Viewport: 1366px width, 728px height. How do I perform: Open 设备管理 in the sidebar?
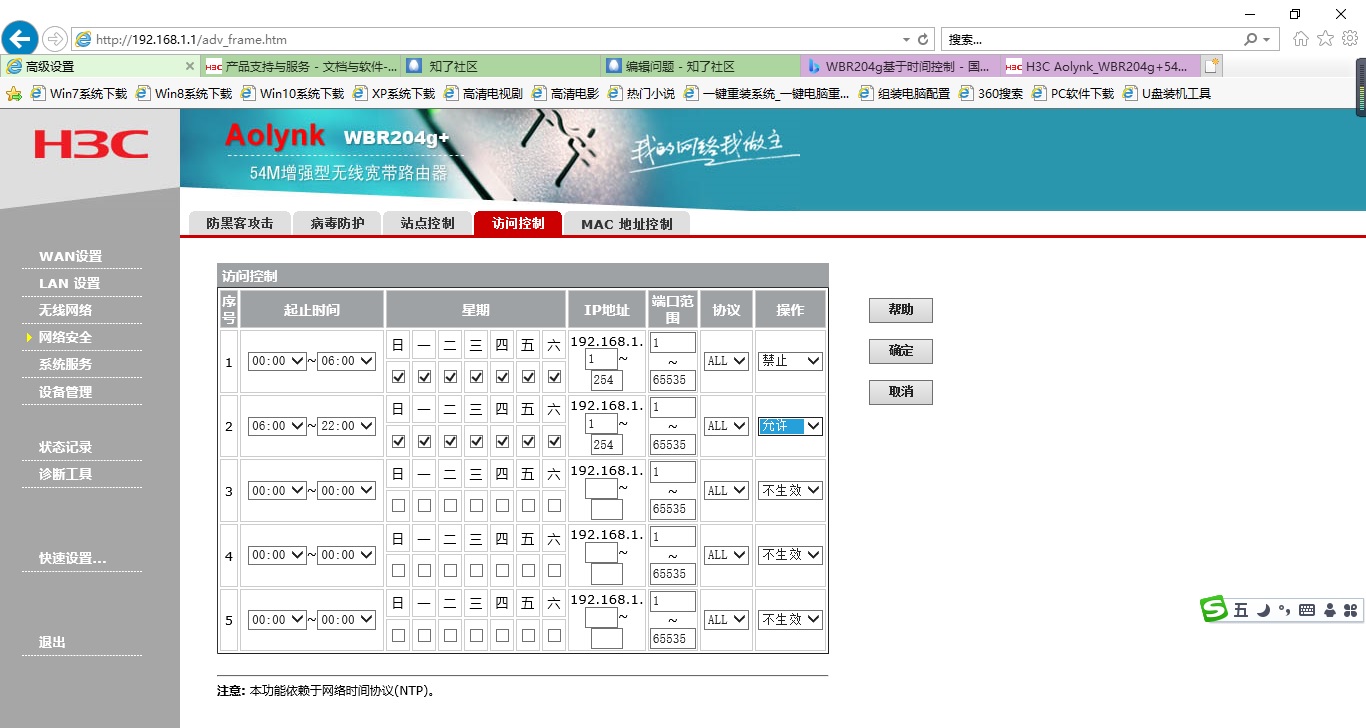point(66,392)
